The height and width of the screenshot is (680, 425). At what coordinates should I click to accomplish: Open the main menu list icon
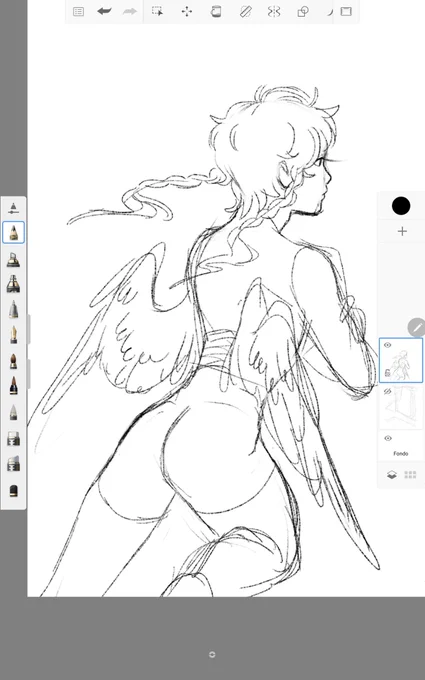click(x=78, y=12)
